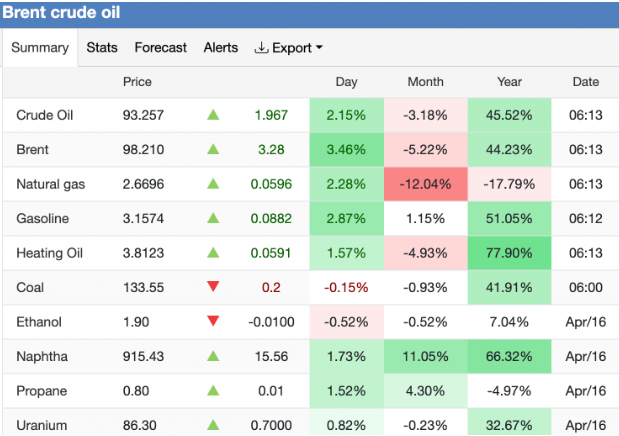Sort by the Month column header

[426, 82]
